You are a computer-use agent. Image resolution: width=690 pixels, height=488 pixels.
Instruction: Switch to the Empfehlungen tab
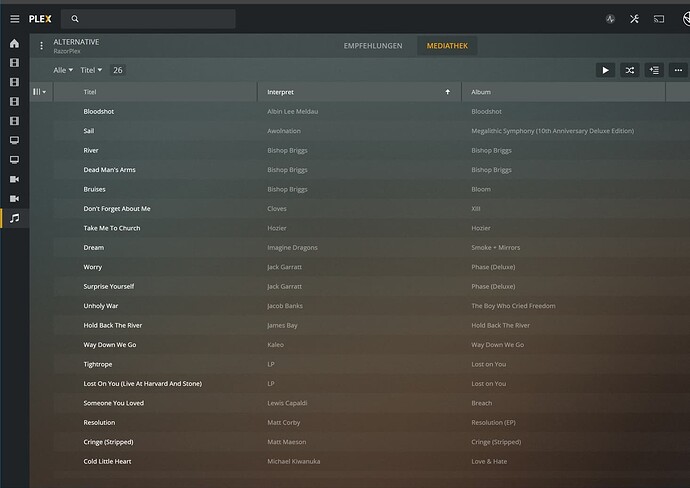coord(373,46)
